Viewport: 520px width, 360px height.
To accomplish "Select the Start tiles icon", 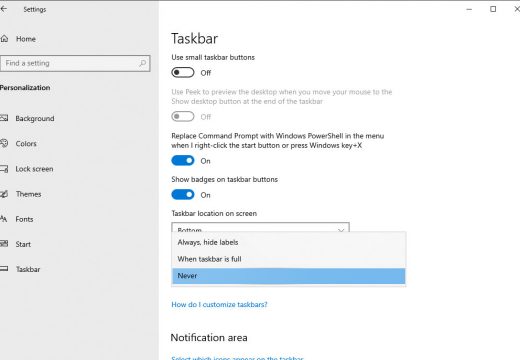I will pos(4,244).
